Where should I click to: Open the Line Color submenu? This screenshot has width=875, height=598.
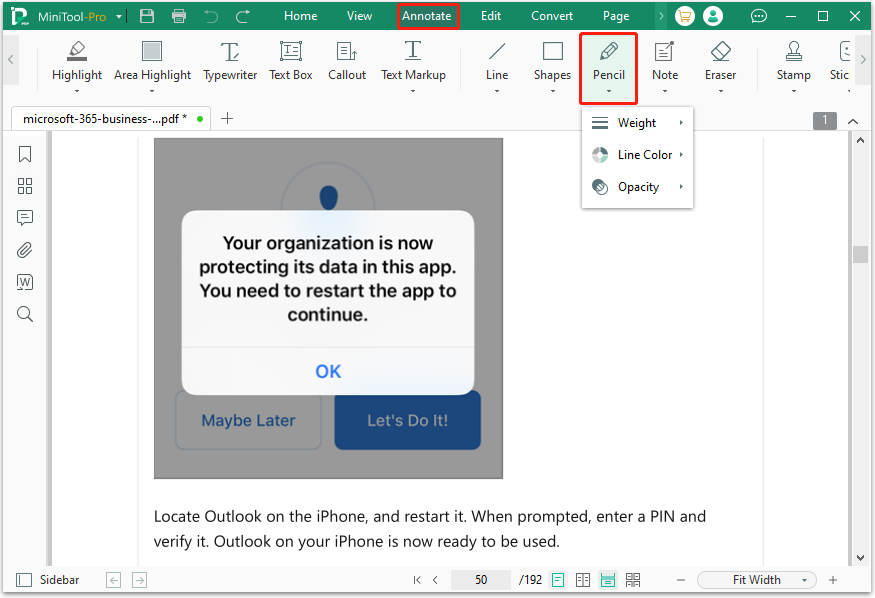[x=637, y=155]
